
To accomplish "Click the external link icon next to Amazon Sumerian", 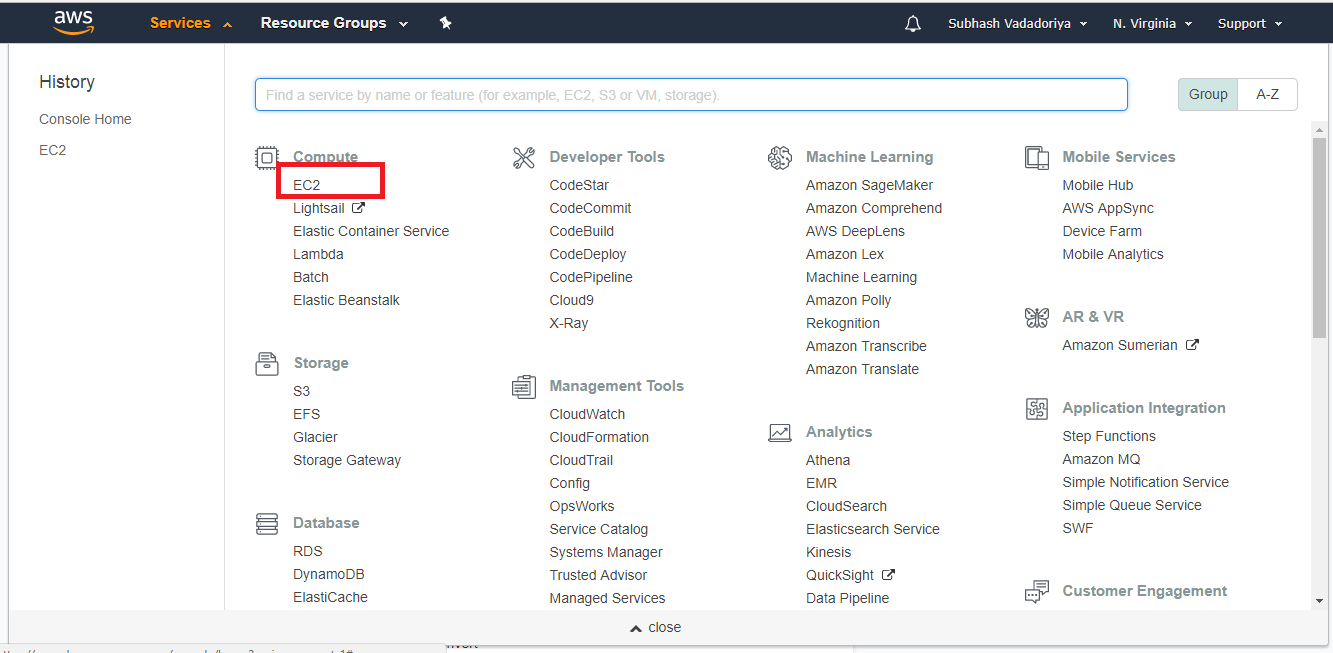I will [1192, 344].
